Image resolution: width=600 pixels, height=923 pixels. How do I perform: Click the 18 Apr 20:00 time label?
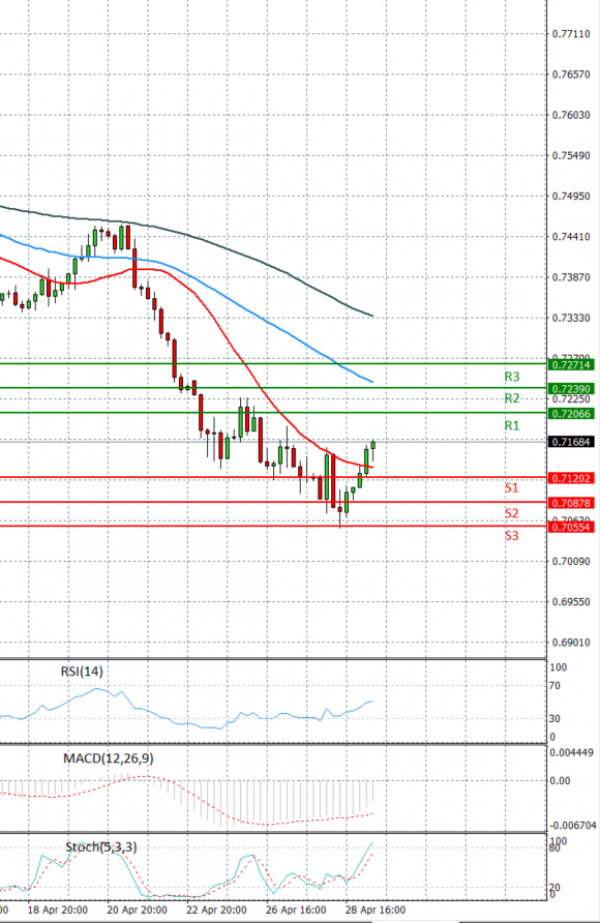pos(56,912)
